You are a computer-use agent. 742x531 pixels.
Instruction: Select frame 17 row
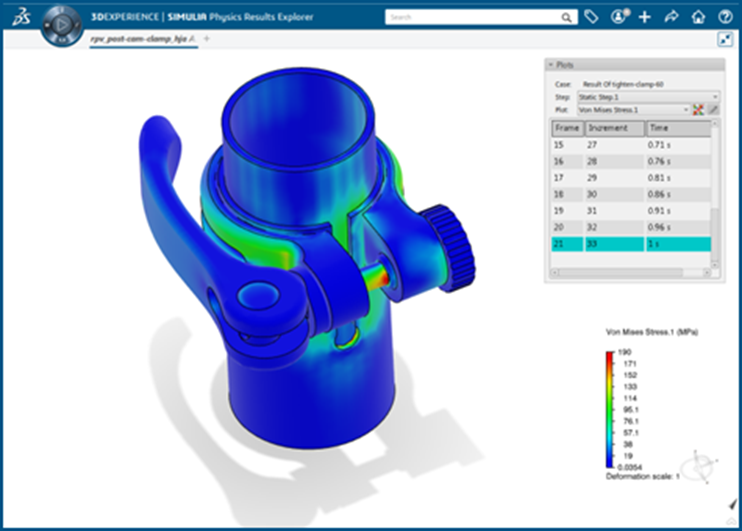click(631, 178)
